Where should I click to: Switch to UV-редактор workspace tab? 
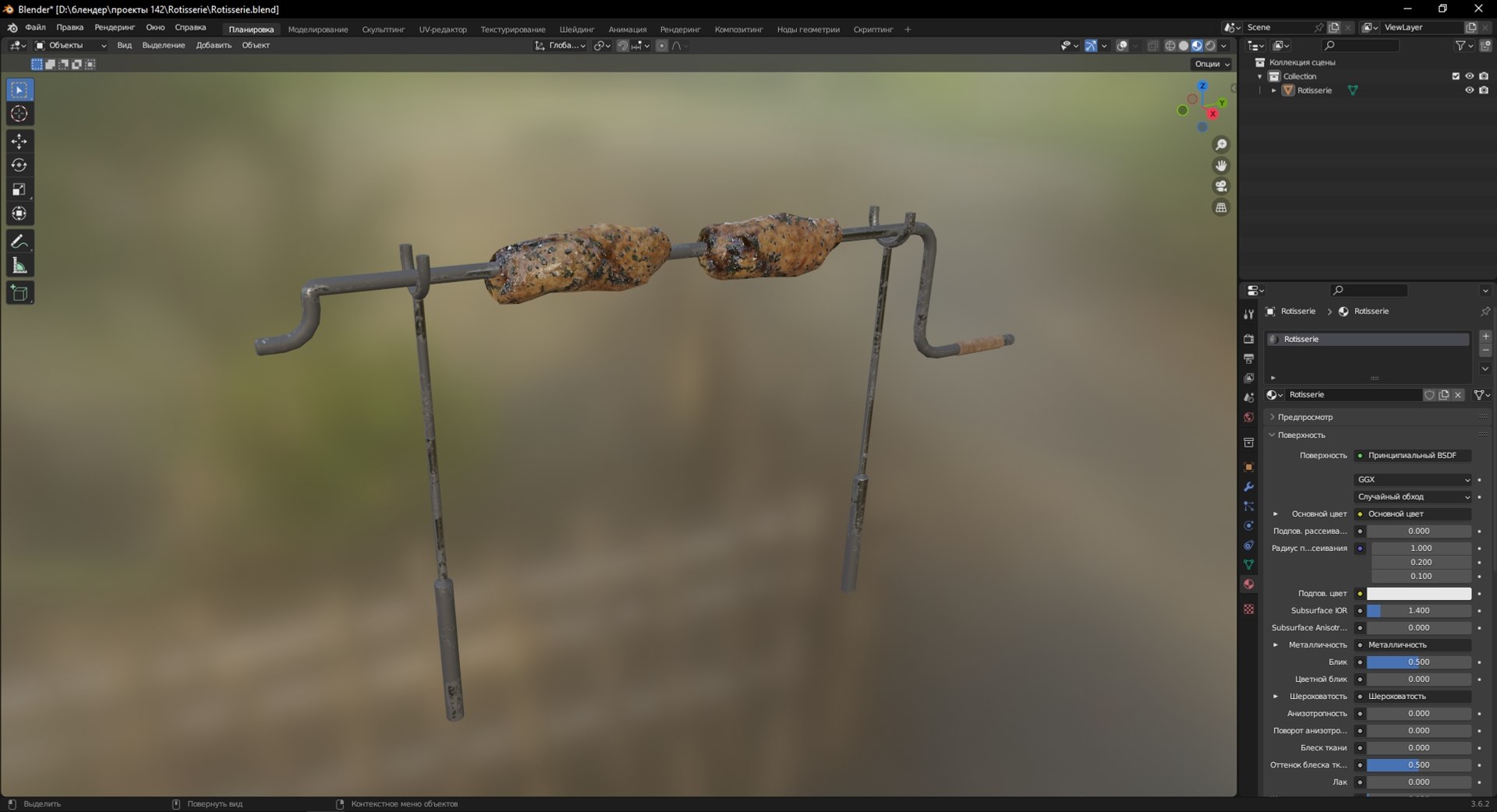[x=443, y=30]
